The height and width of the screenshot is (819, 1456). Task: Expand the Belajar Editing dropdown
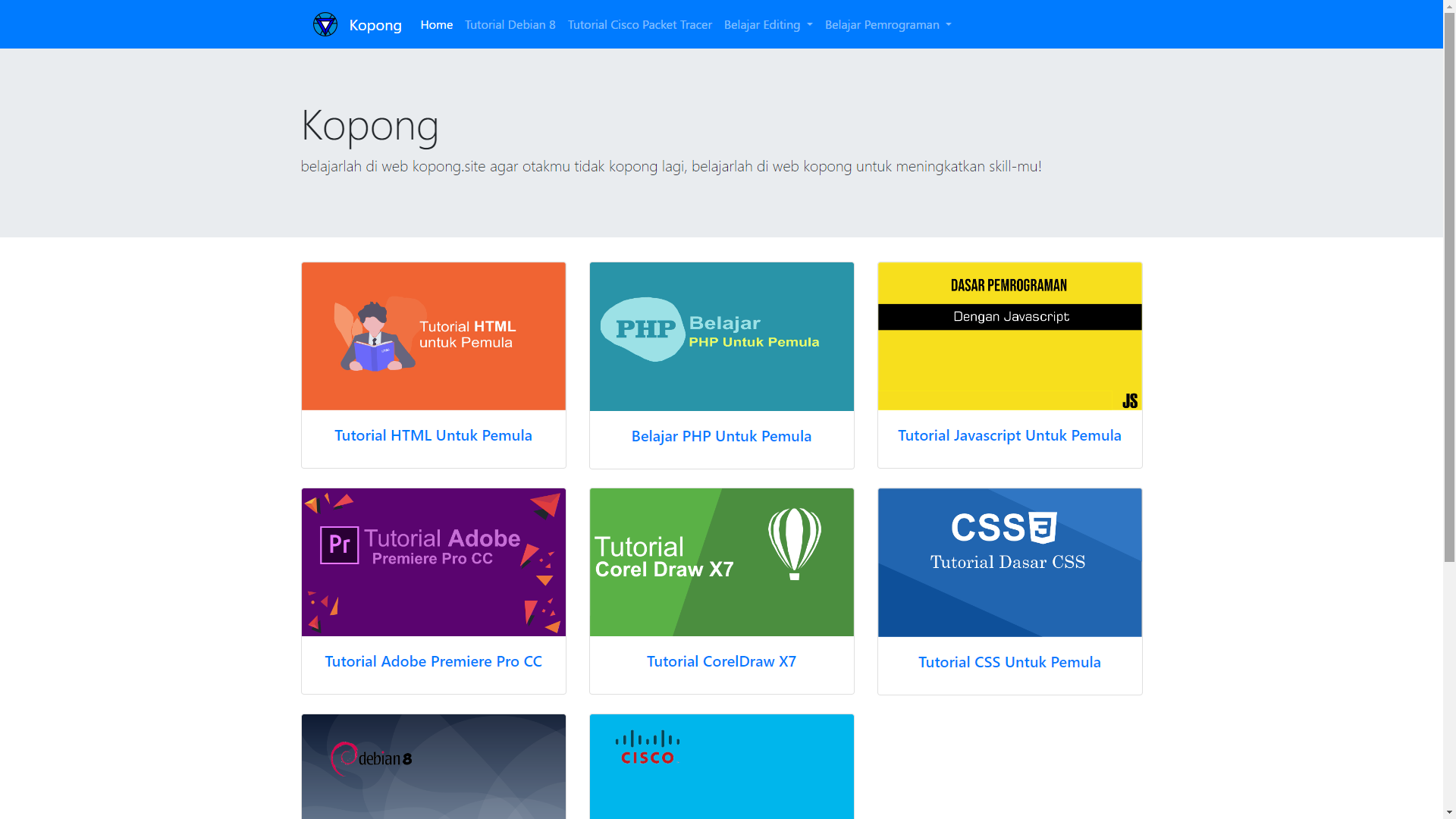point(767,25)
